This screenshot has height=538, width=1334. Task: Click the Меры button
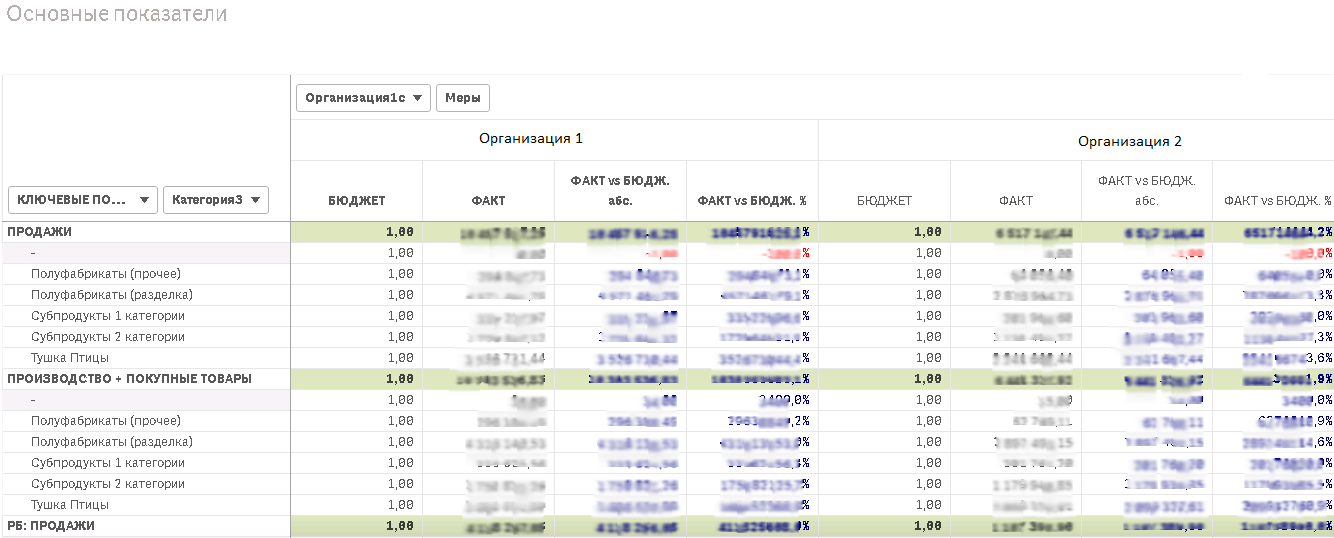pos(463,98)
